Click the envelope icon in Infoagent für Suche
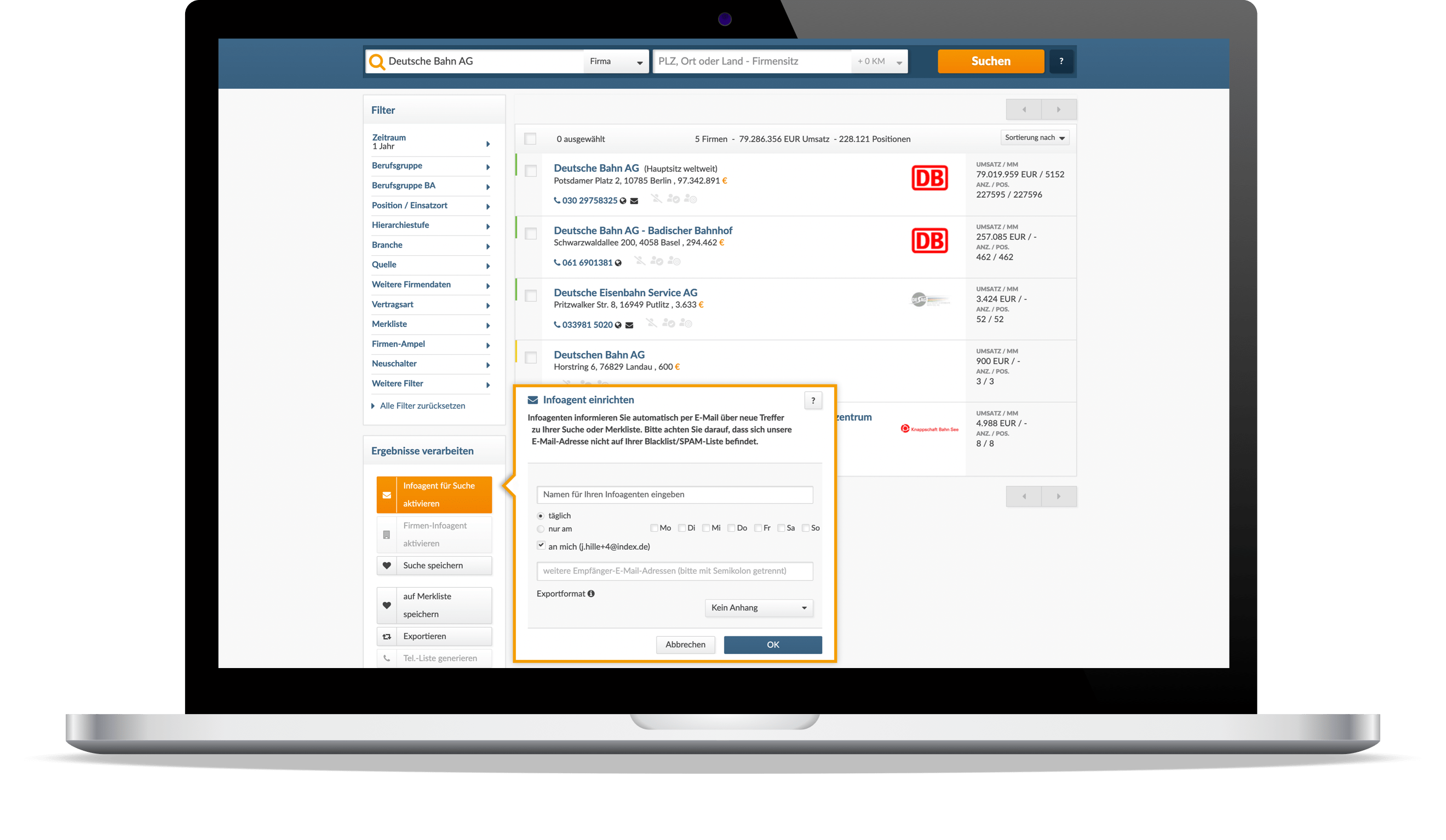The width and height of the screenshot is (1446, 840). click(387, 494)
